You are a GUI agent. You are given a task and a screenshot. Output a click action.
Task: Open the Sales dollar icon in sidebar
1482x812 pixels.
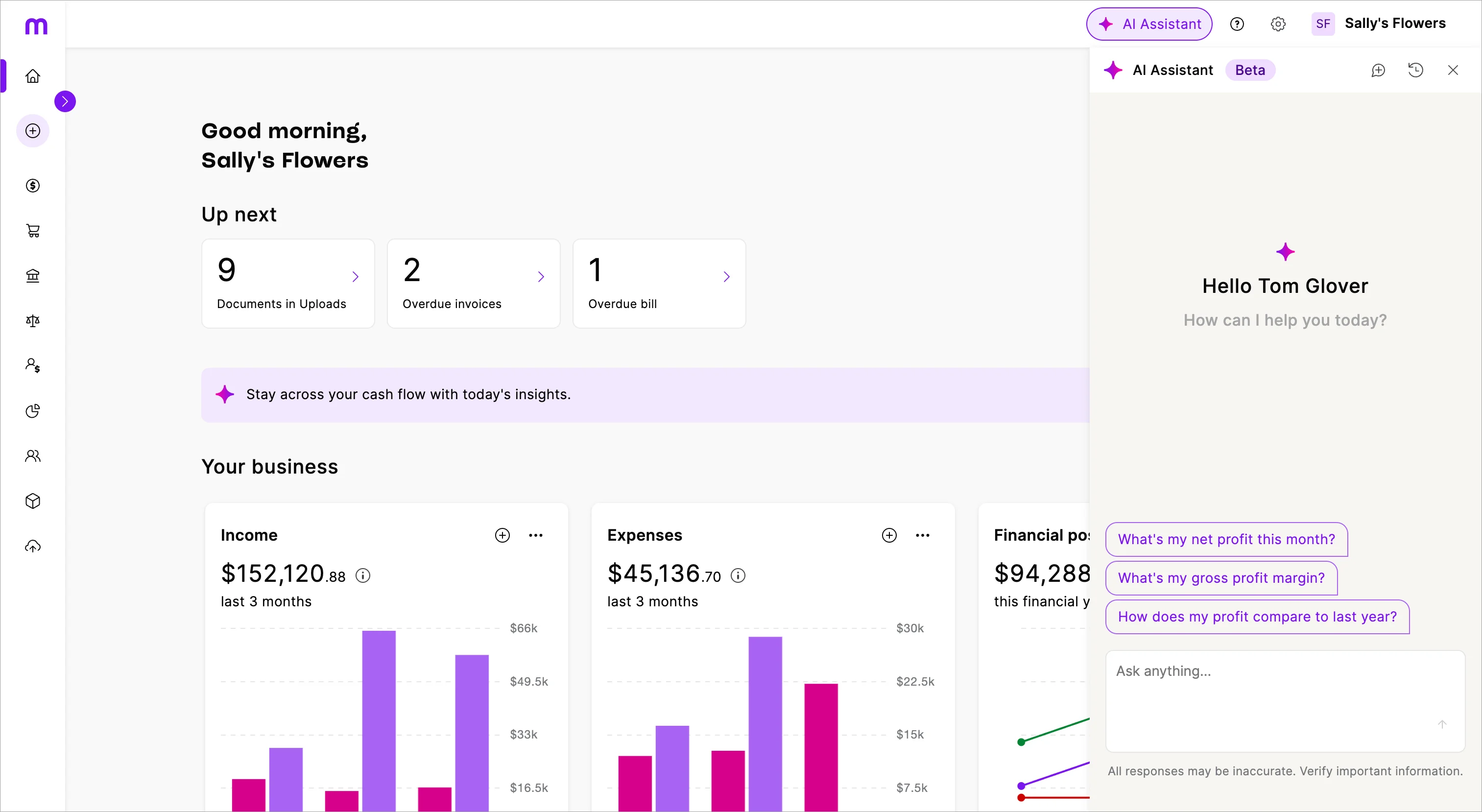pos(33,185)
